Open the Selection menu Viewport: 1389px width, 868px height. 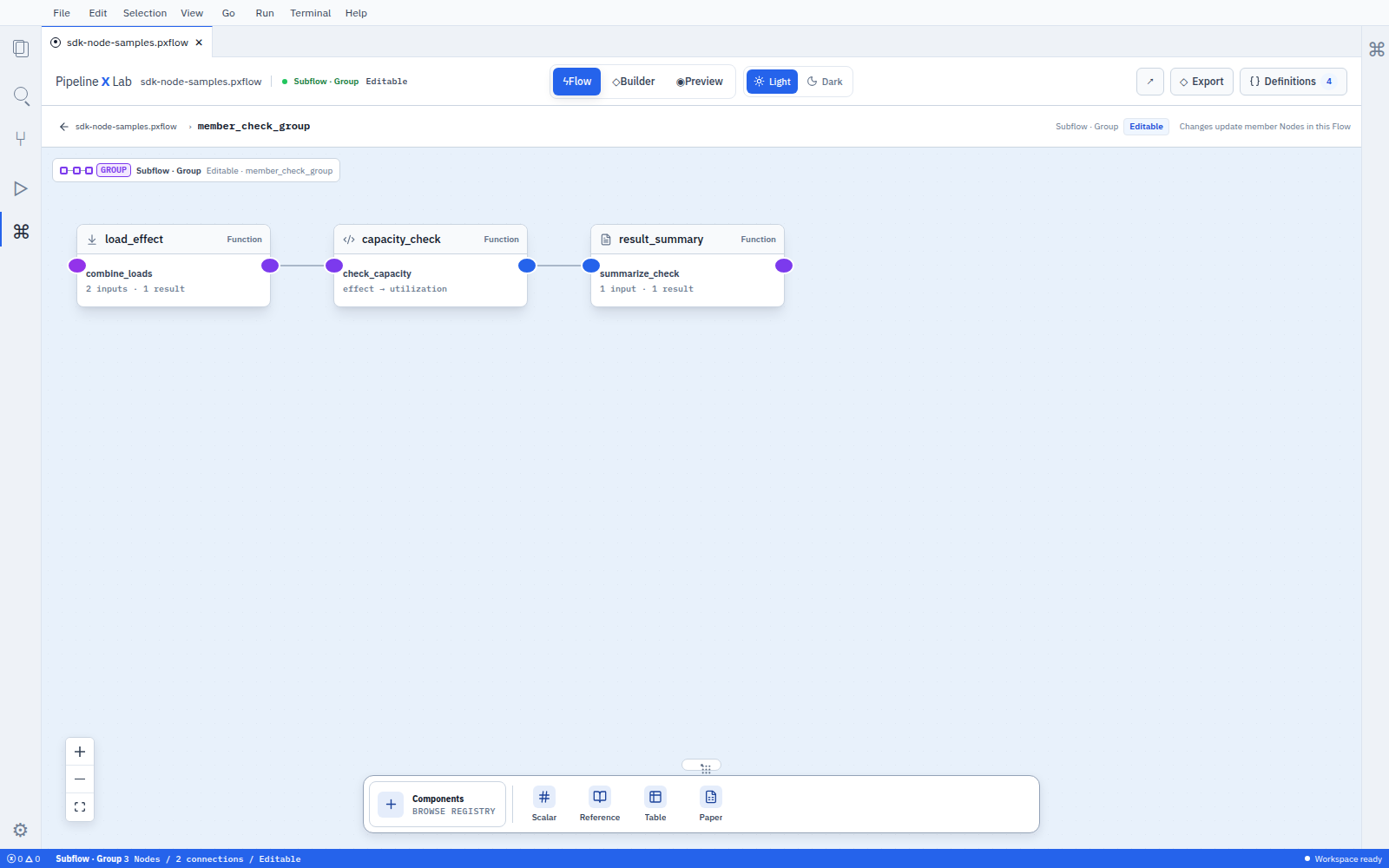145,13
